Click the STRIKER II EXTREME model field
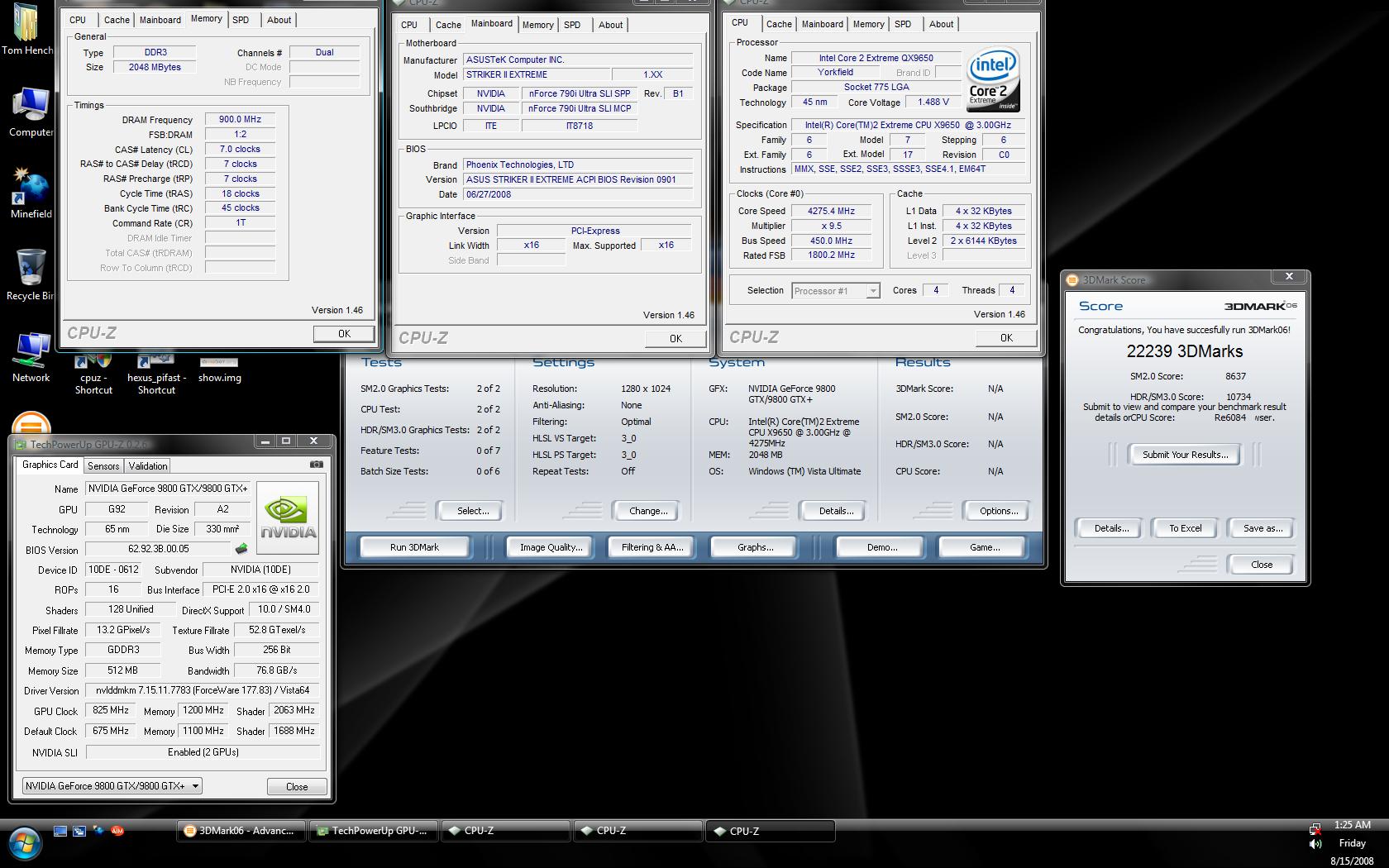Screen dimensions: 1389x868 click(536, 74)
